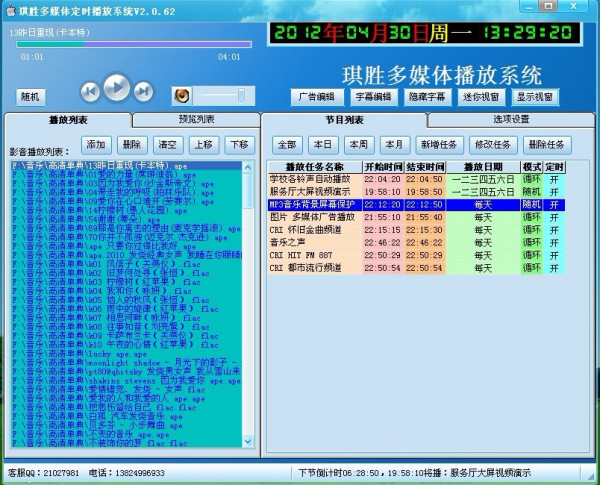
Task: Click the next track button
Action: (x=143, y=91)
